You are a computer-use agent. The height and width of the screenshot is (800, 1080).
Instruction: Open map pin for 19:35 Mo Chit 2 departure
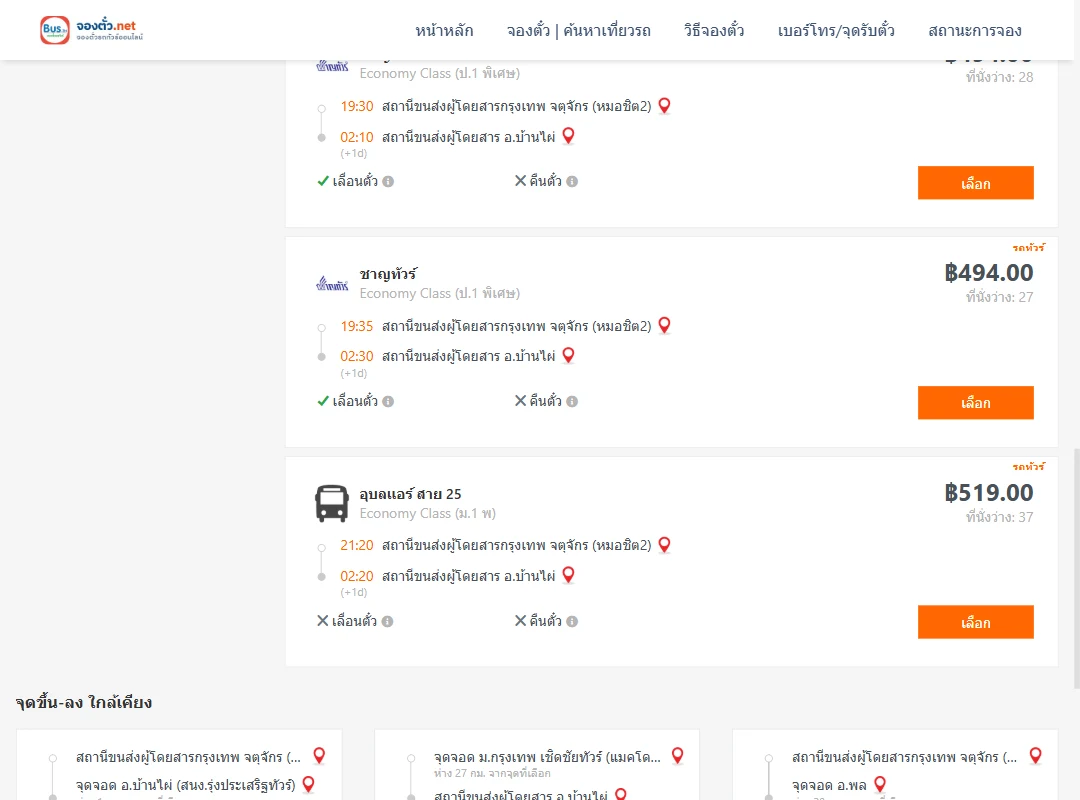click(x=665, y=325)
